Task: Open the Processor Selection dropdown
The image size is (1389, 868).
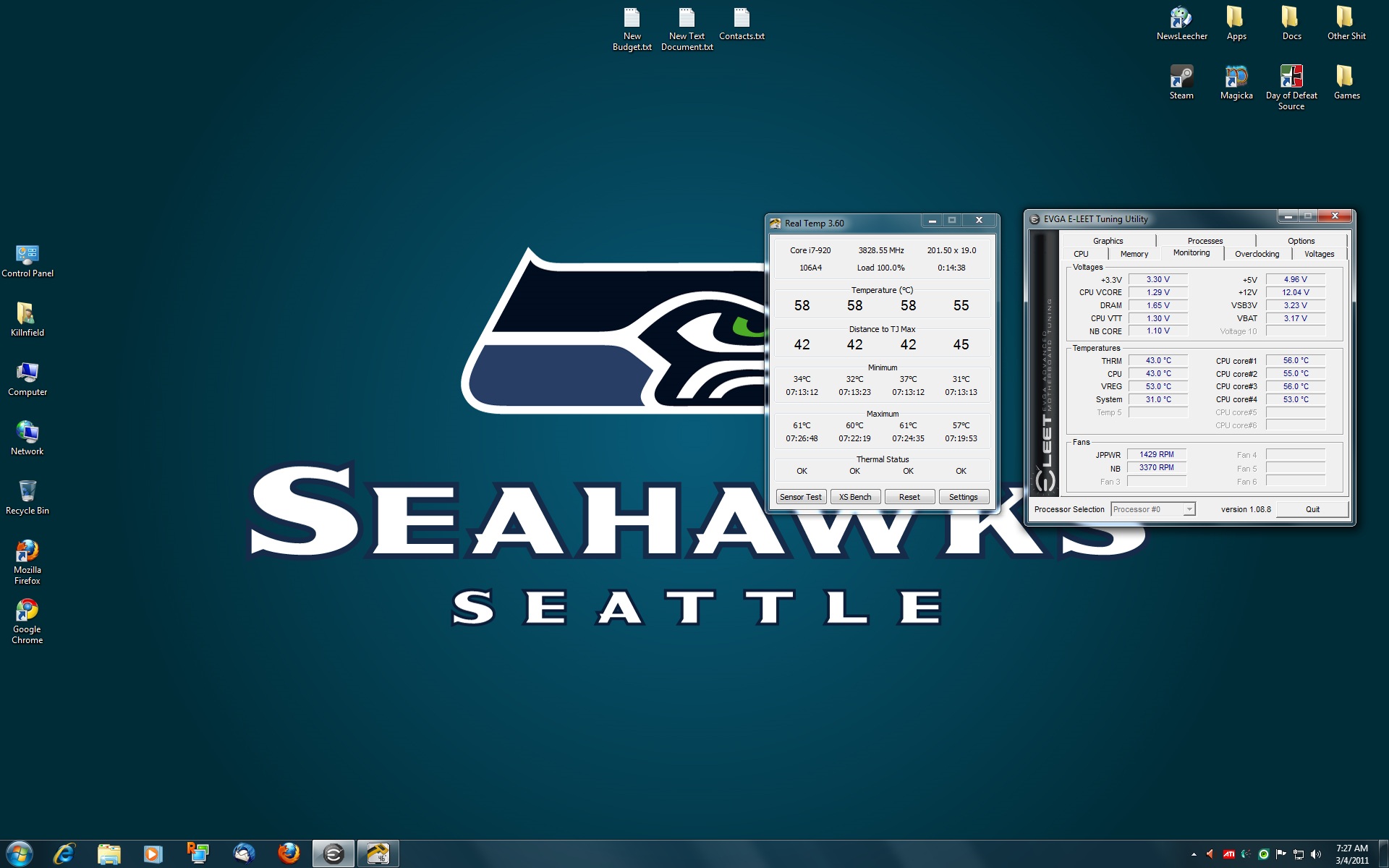Action: pos(1152,509)
